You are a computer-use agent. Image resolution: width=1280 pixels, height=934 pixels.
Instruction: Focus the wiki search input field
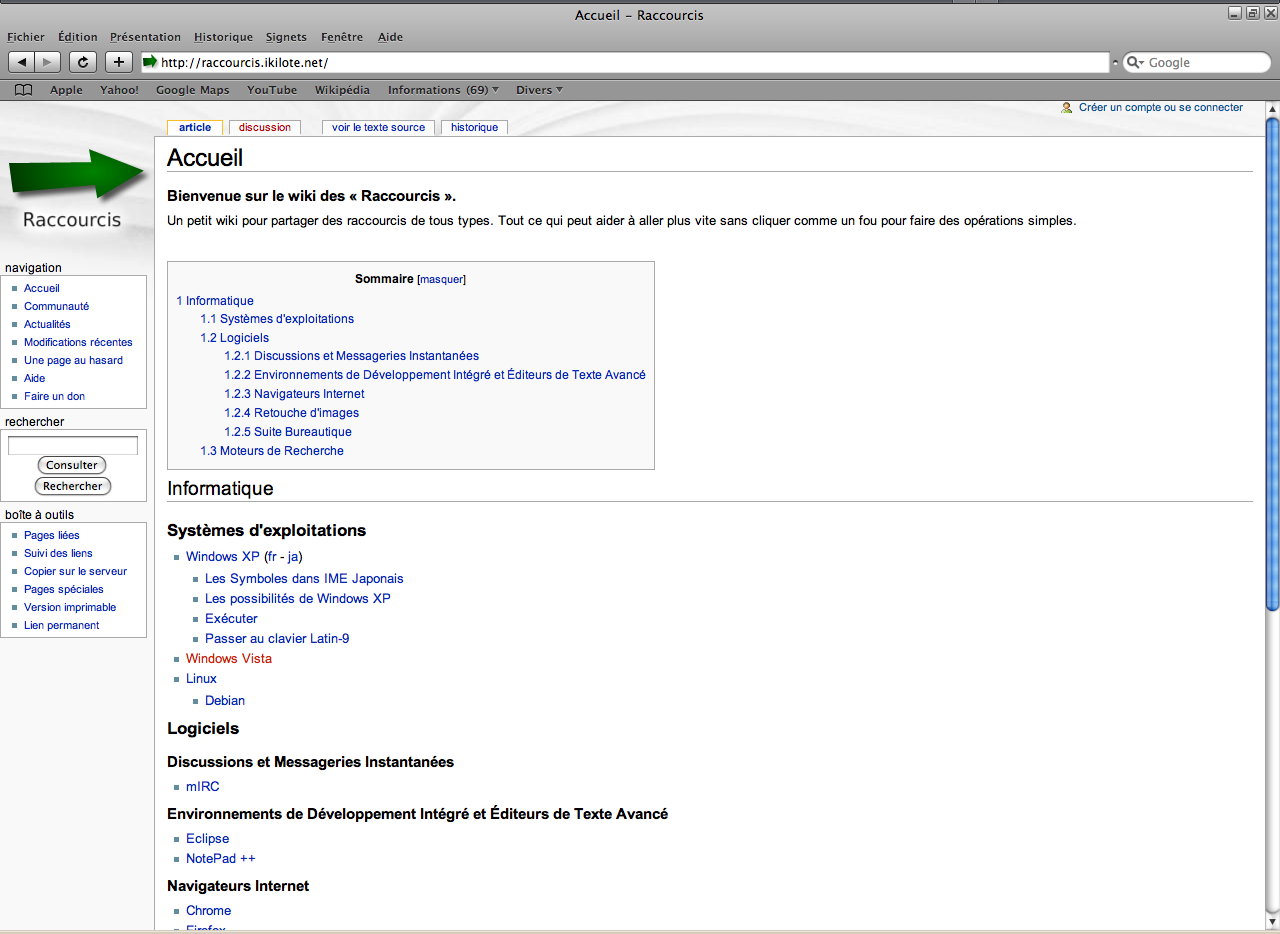pyautogui.click(x=73, y=446)
